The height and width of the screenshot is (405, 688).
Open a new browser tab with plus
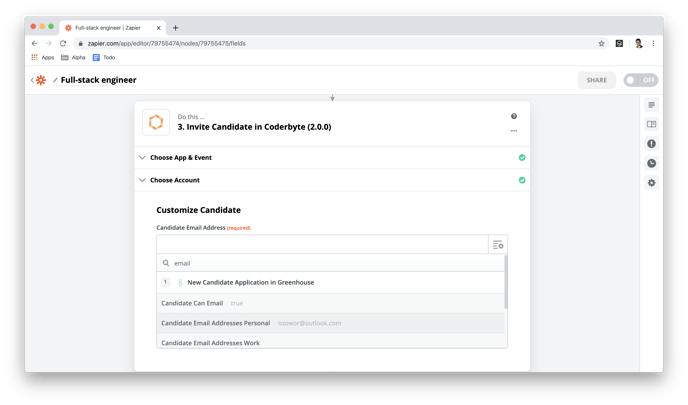point(176,28)
